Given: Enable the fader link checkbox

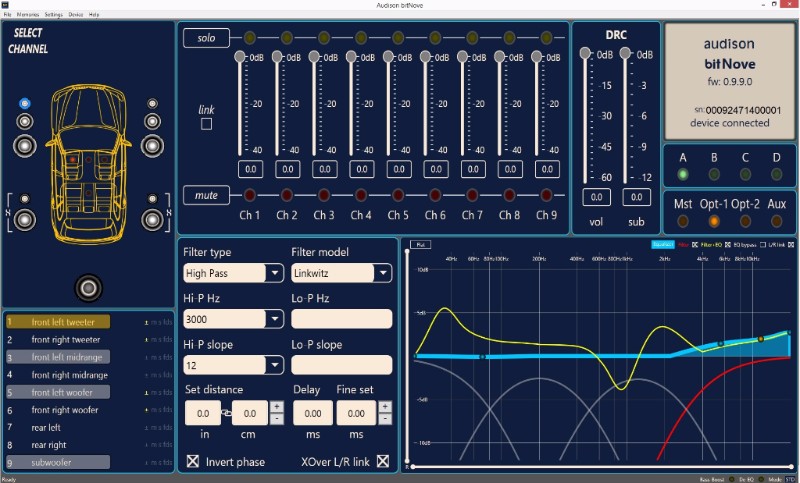Looking at the screenshot, I should tap(207, 124).
